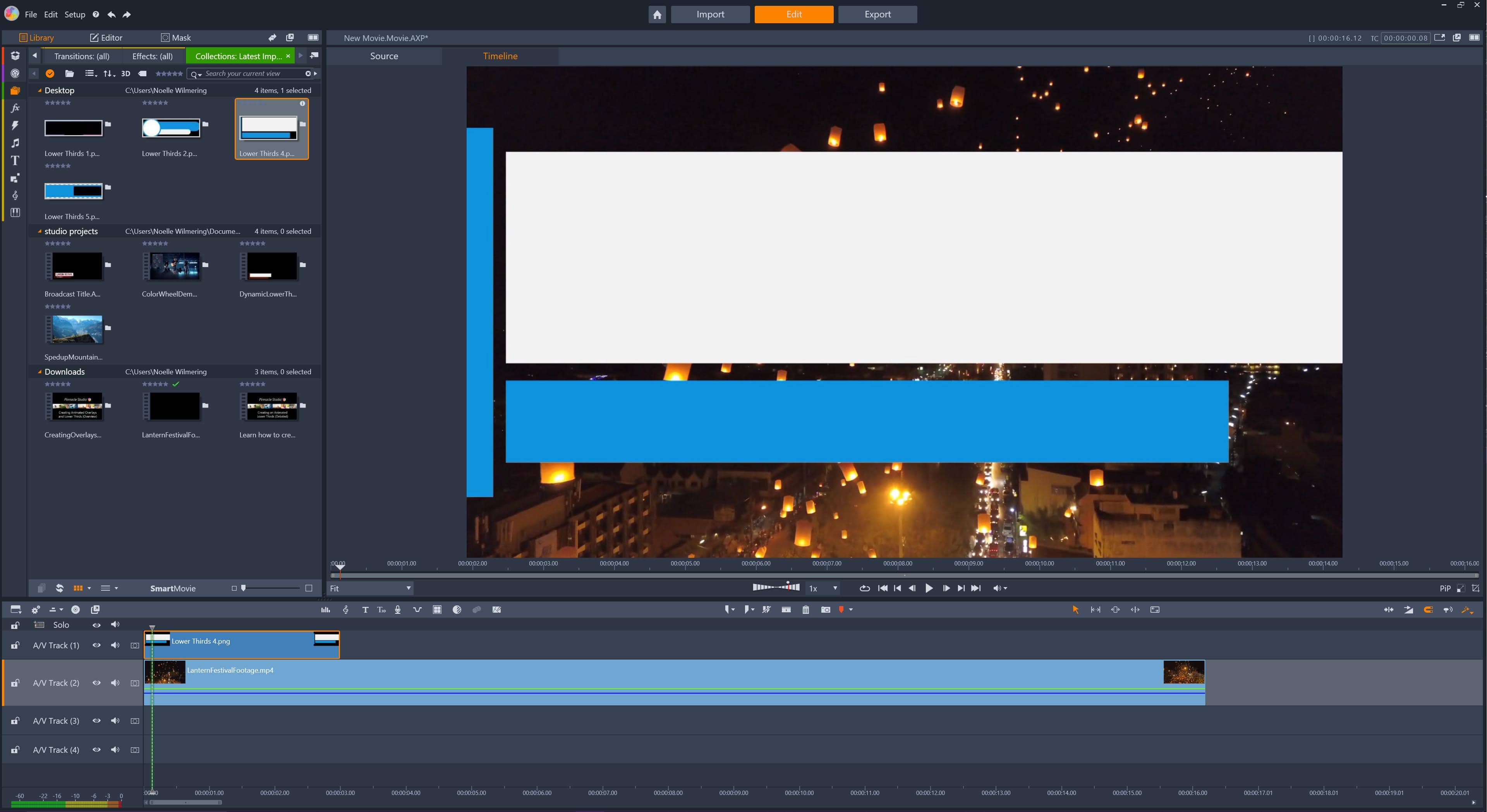Toggle magnetic snapping magnet icon

[1428, 610]
